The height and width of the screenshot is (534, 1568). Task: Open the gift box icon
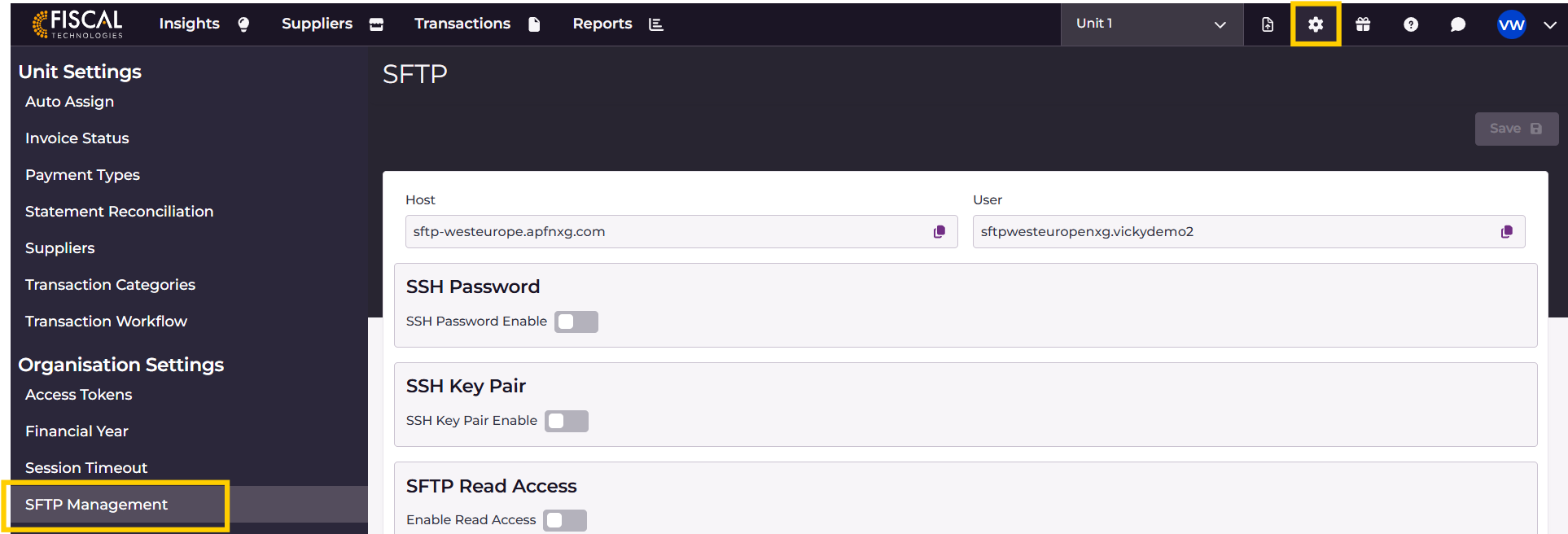point(1363,24)
